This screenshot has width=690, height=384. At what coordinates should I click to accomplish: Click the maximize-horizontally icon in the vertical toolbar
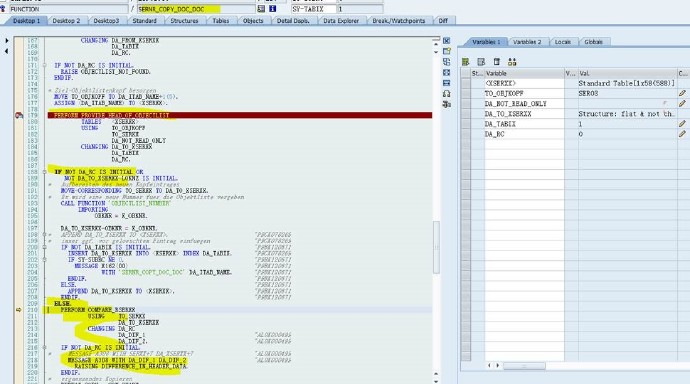click(447, 83)
